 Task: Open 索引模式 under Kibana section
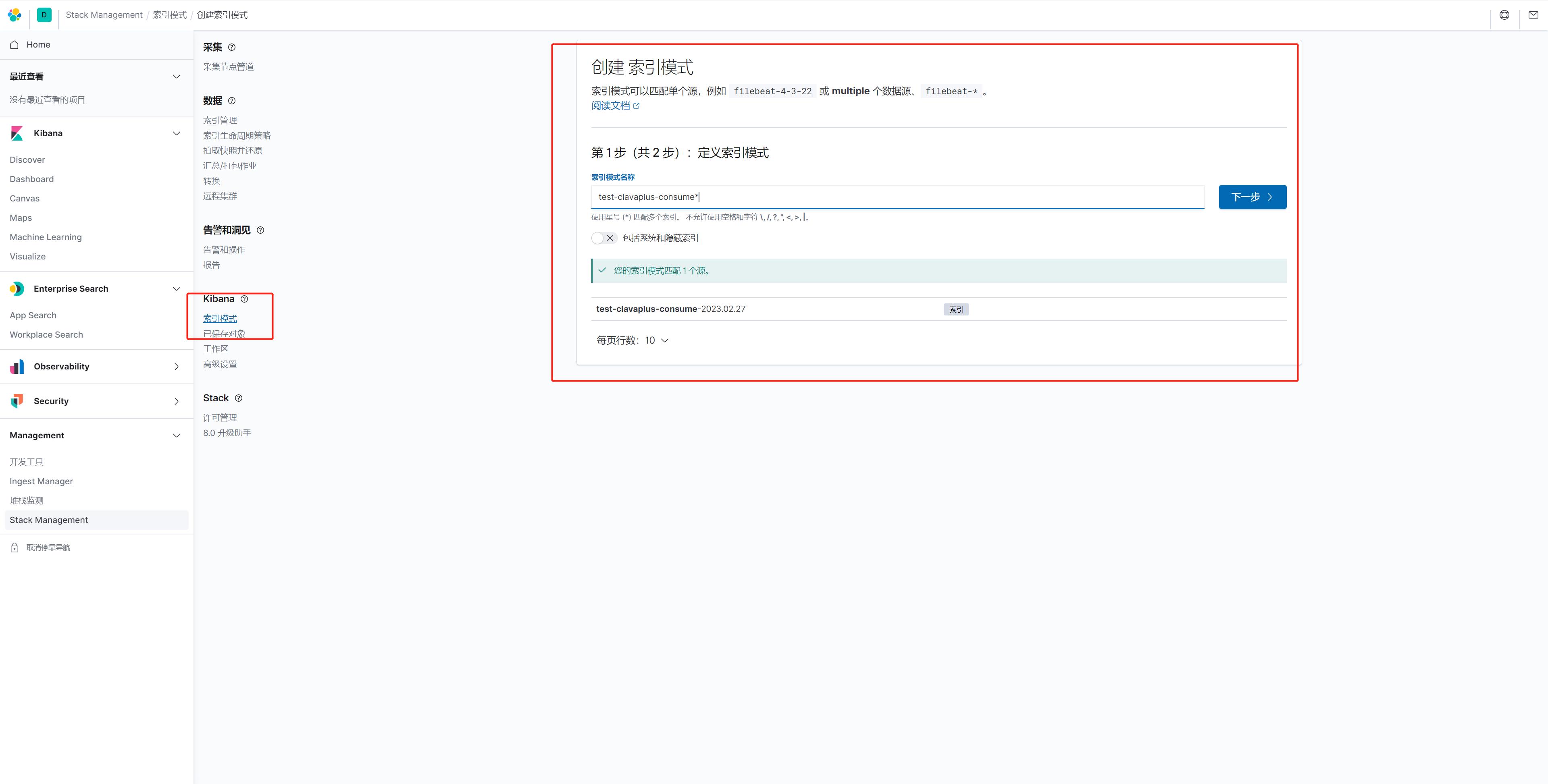pyautogui.click(x=220, y=318)
